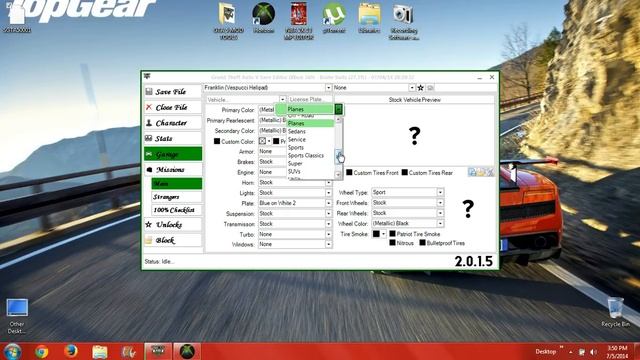Click the Windows Start orb
The image size is (640, 360).
pyautogui.click(x=12, y=351)
